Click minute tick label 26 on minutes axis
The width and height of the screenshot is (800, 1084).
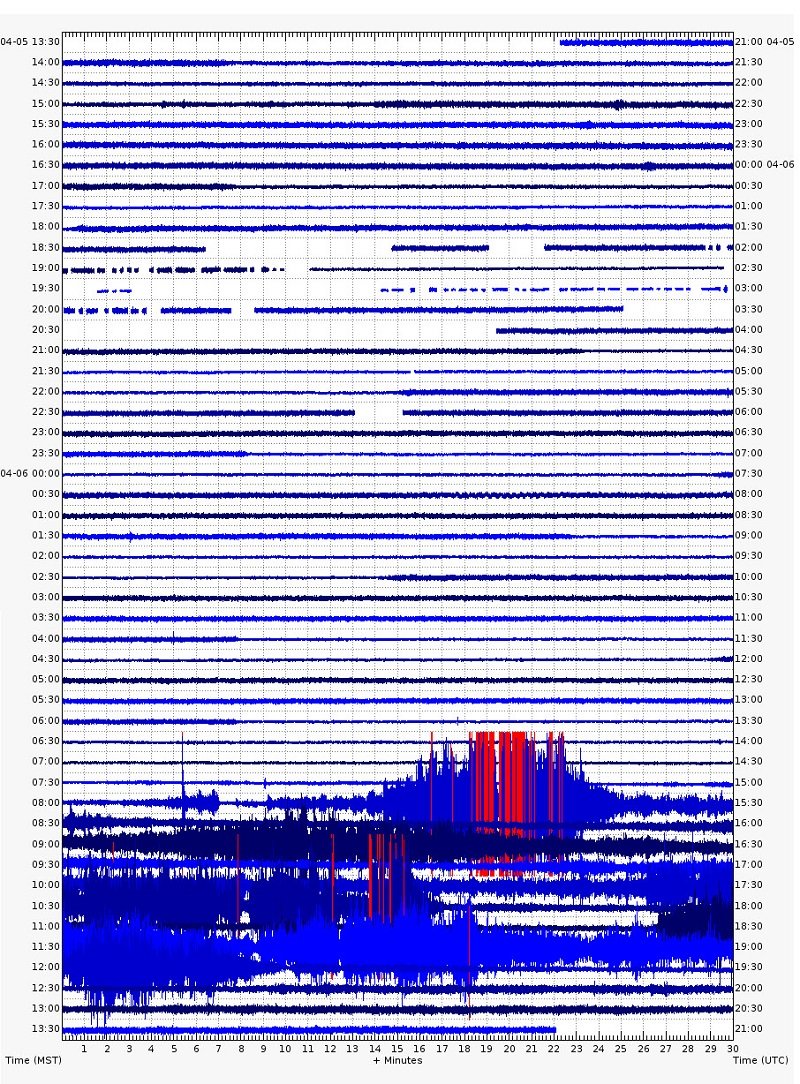(643, 1048)
